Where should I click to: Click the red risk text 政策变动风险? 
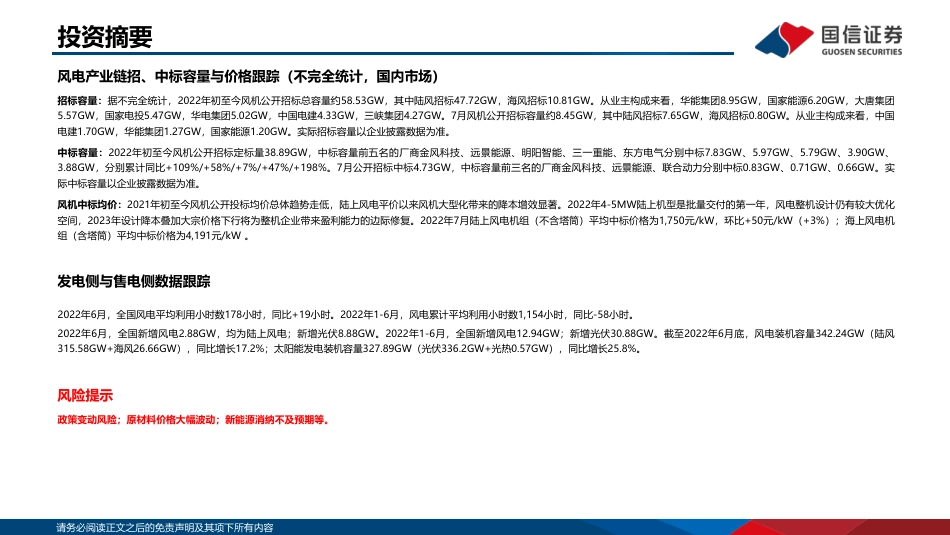tap(87, 420)
